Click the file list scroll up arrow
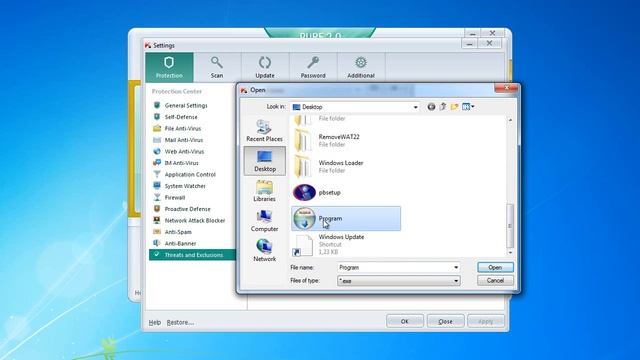640x360 pixels. [510, 120]
